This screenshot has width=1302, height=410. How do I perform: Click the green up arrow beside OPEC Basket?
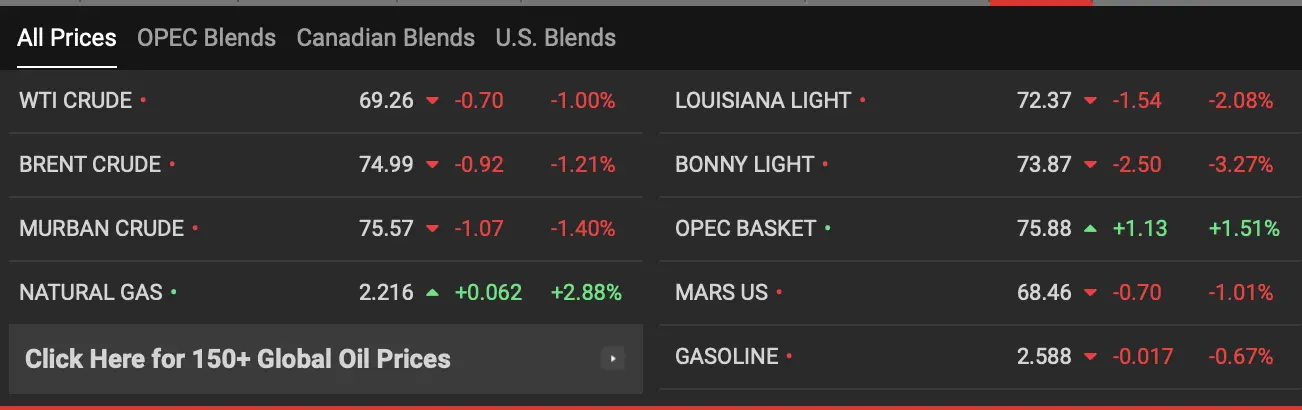coord(1090,229)
